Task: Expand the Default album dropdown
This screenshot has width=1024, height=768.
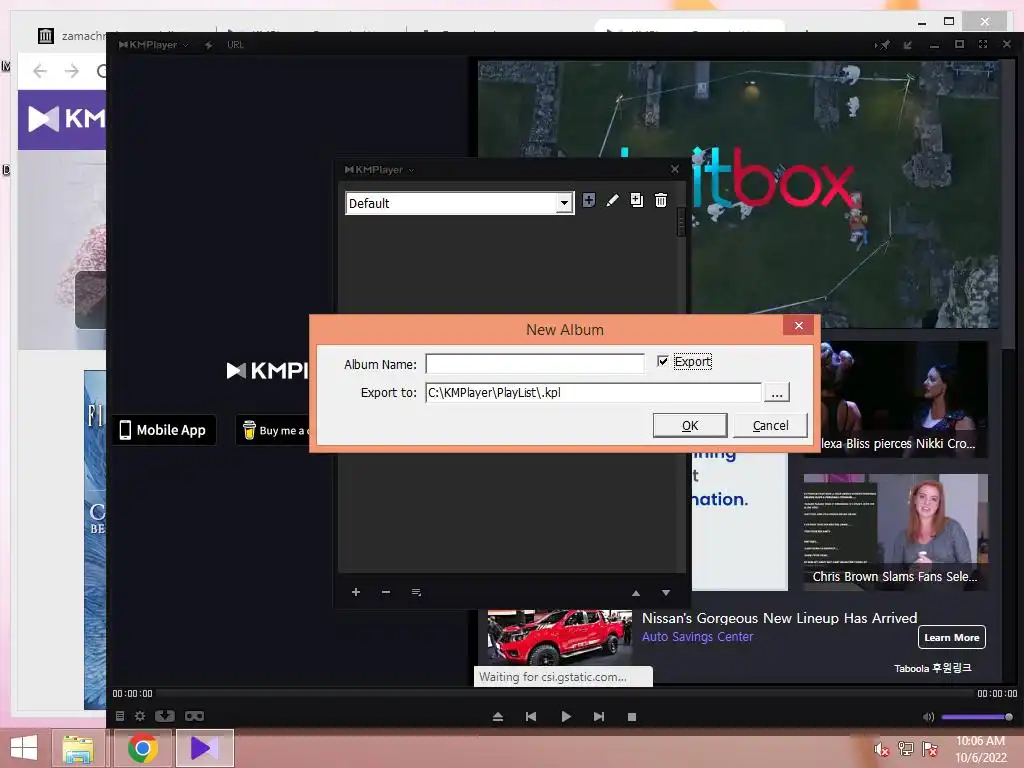Action: coord(564,203)
